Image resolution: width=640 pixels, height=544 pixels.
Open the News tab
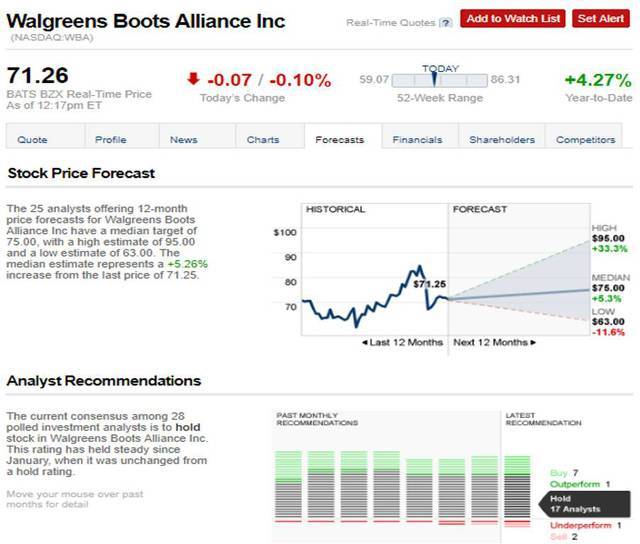click(184, 140)
